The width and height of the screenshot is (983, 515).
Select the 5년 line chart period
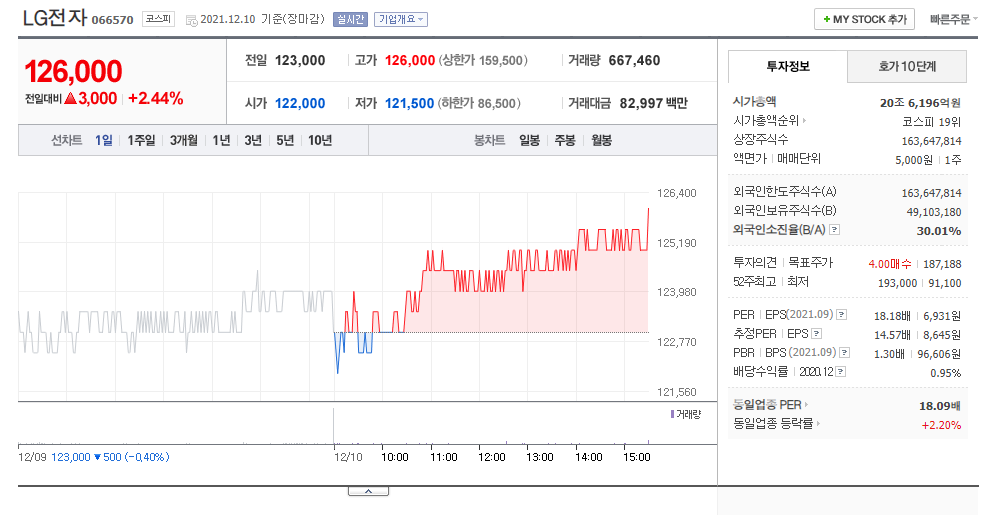point(285,140)
